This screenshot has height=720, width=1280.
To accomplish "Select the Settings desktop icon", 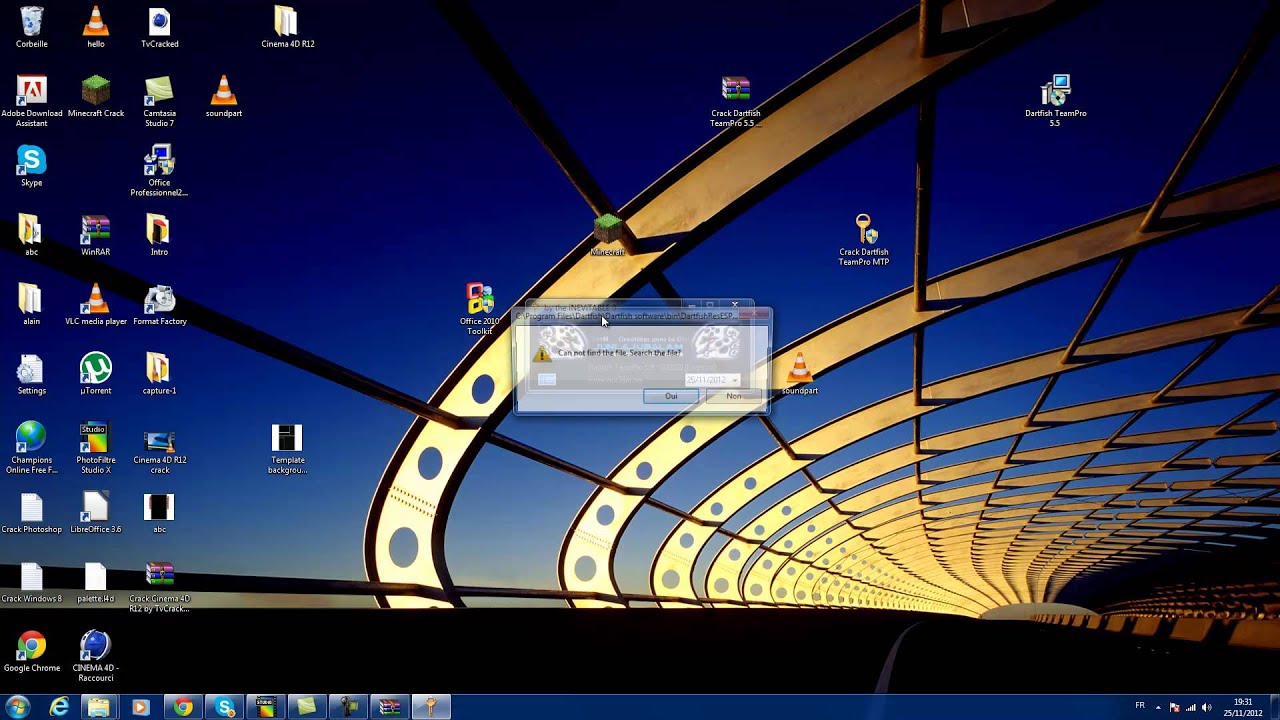I will click(x=32, y=374).
